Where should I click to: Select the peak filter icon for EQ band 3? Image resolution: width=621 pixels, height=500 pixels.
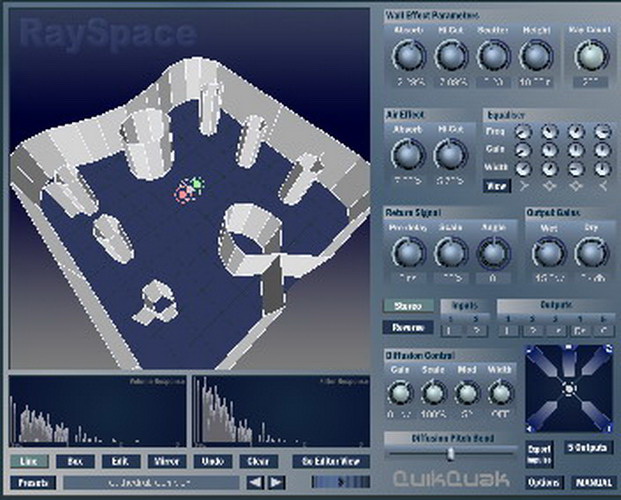pyautogui.click(x=575, y=185)
